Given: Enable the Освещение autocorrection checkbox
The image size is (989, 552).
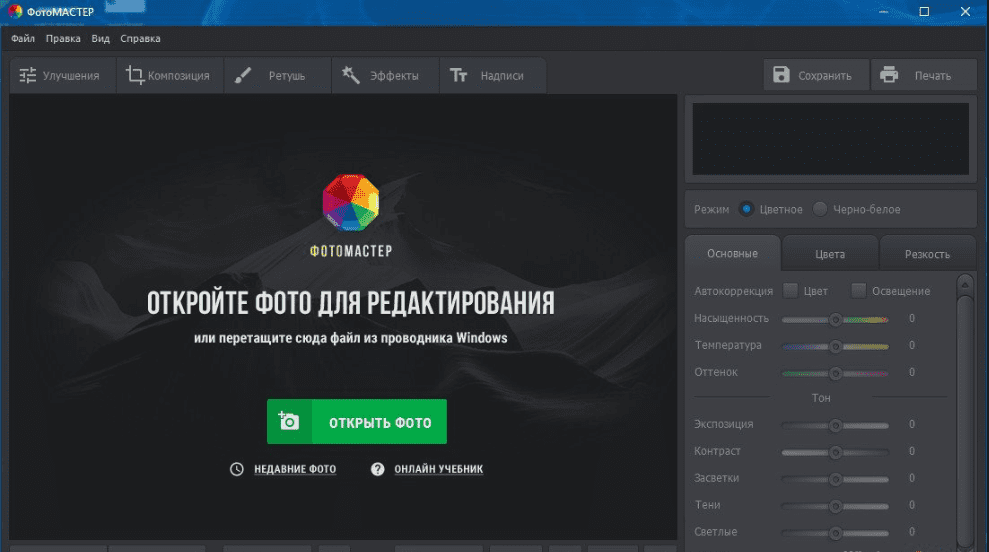Looking at the screenshot, I should tap(858, 291).
